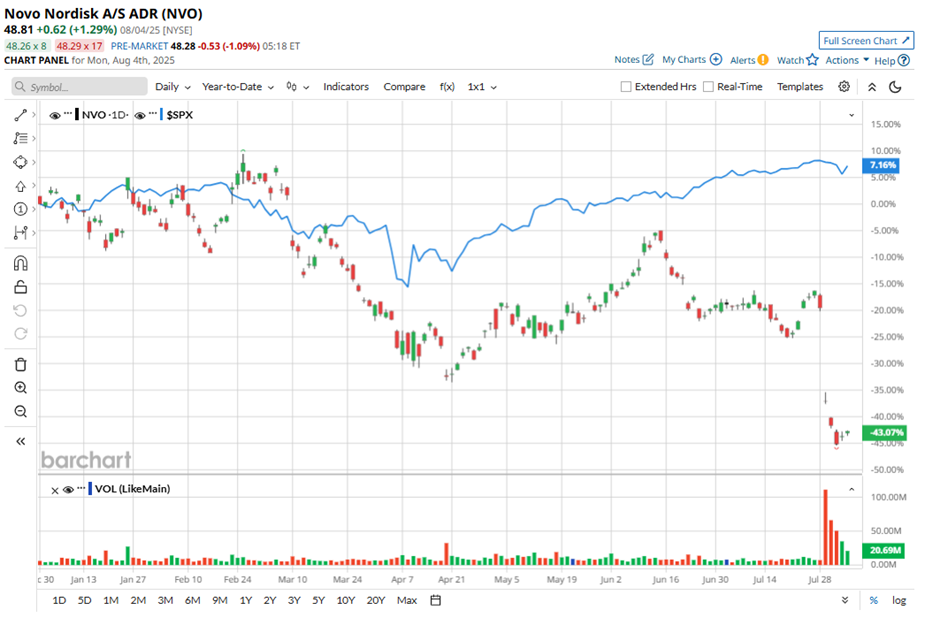
Task: Focus the Symbol search field
Action: coord(79,87)
